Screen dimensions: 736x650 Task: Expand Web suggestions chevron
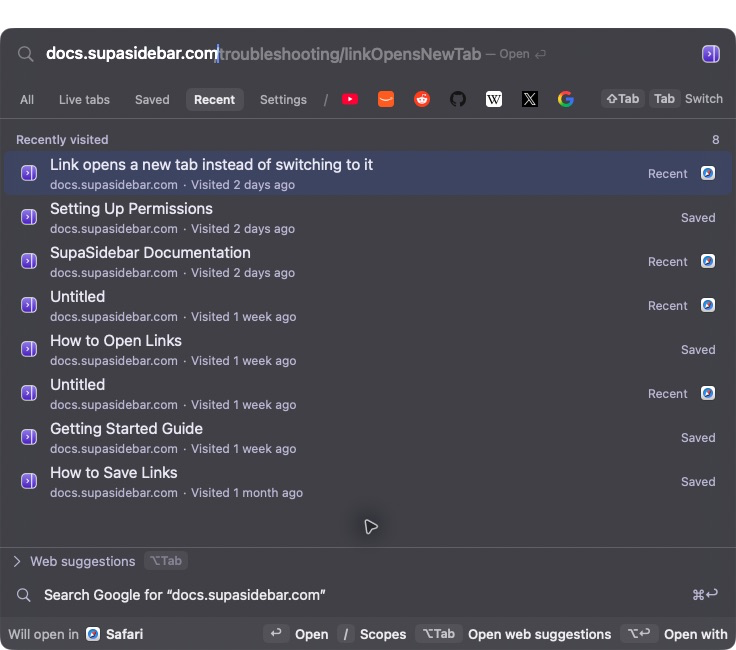(17, 561)
